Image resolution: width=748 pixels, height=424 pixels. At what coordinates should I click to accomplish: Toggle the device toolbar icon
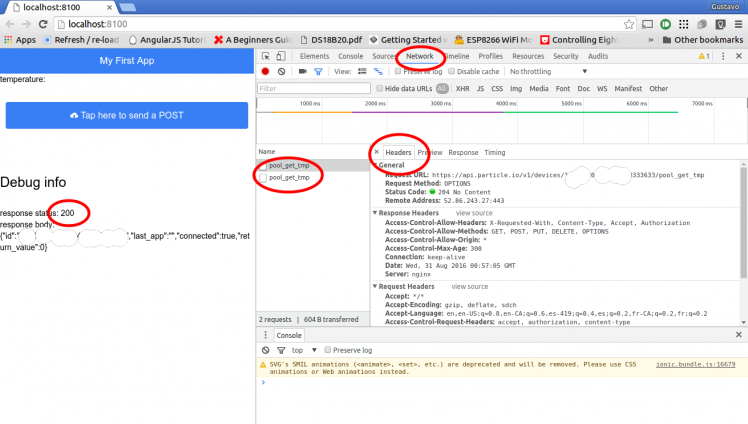point(281,56)
